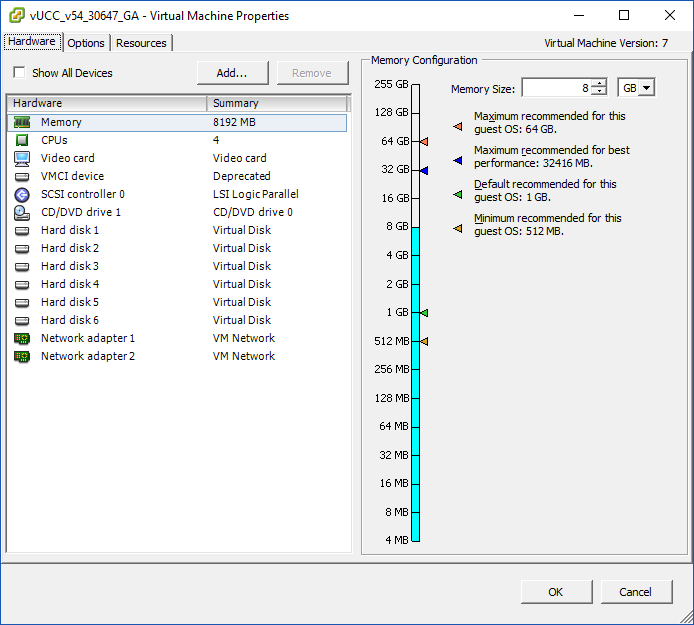Click the CPUs processor icon
The image size is (694, 625).
[22, 140]
